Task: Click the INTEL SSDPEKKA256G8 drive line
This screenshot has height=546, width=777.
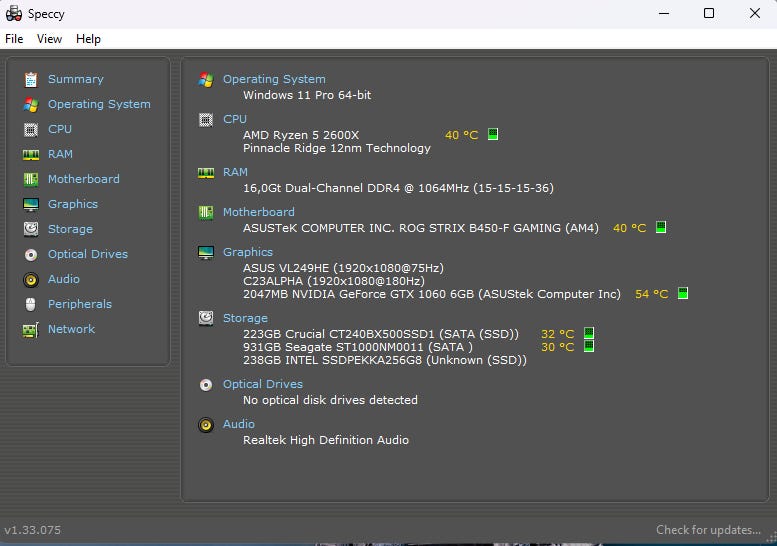Action: tap(385, 360)
